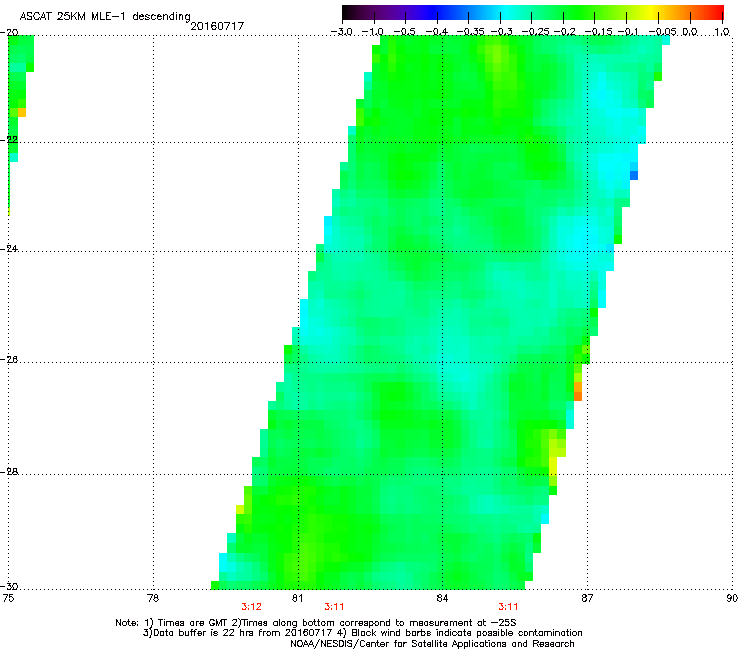Click the longitude axis label '84'
Viewport: 740px width, 650px height.
tap(442, 598)
